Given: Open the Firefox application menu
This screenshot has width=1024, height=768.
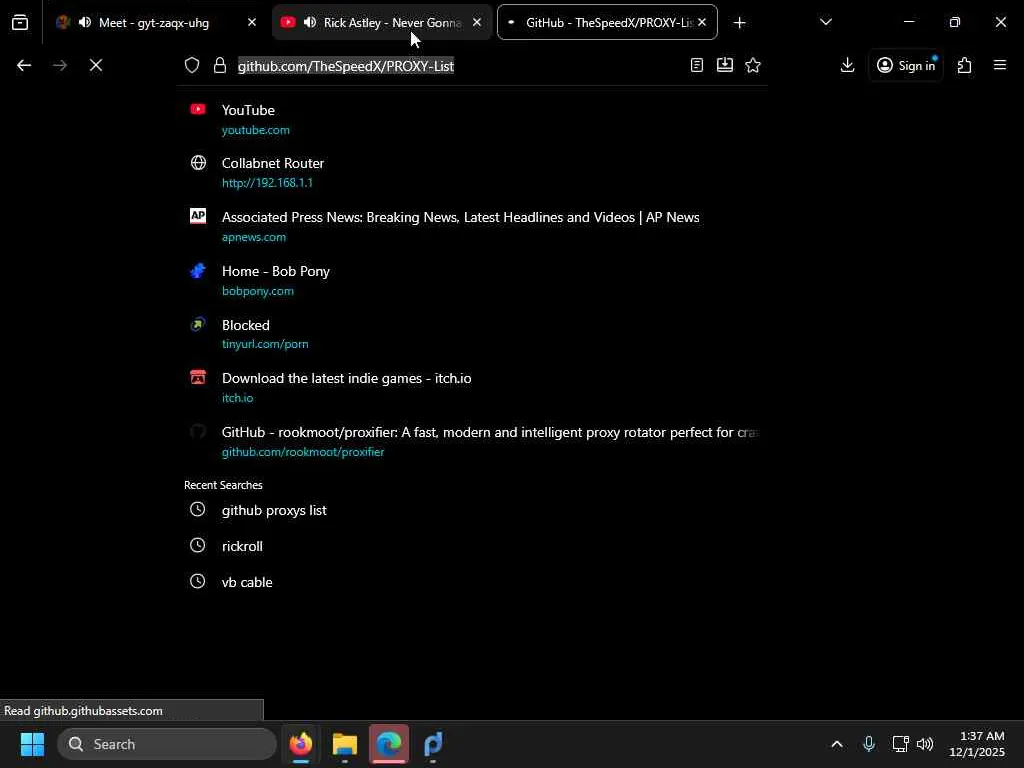Looking at the screenshot, I should click(1000, 65).
